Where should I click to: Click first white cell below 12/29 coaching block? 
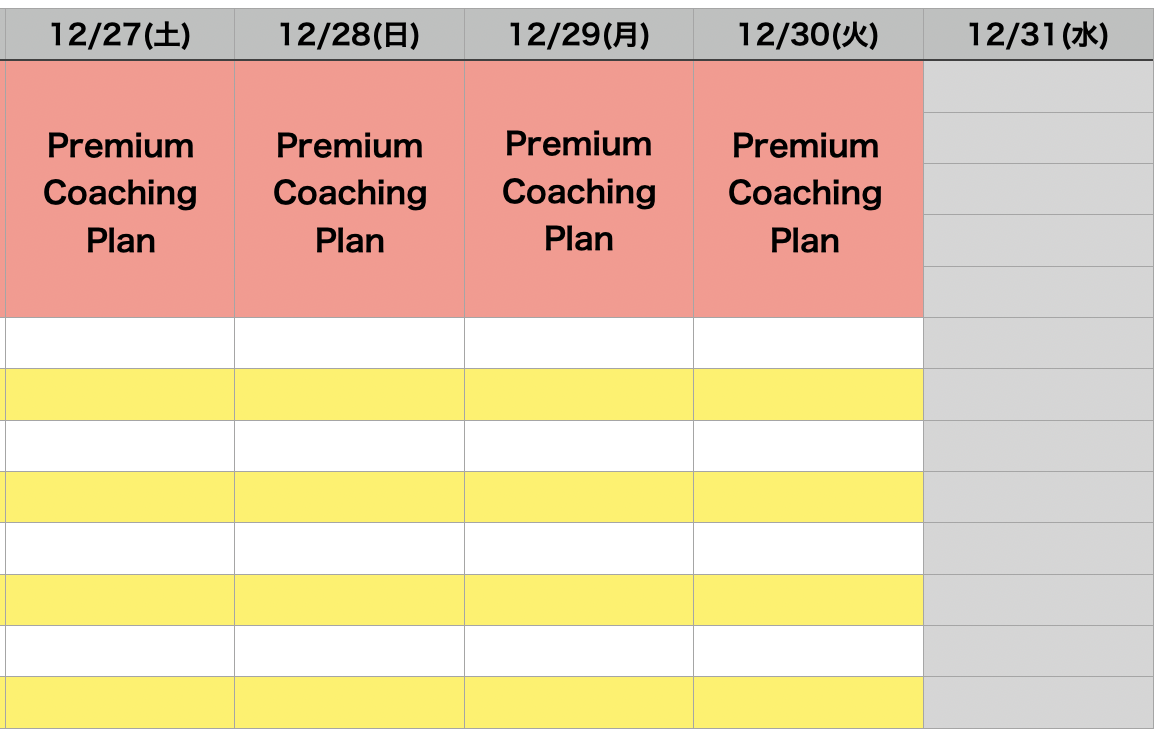579,343
